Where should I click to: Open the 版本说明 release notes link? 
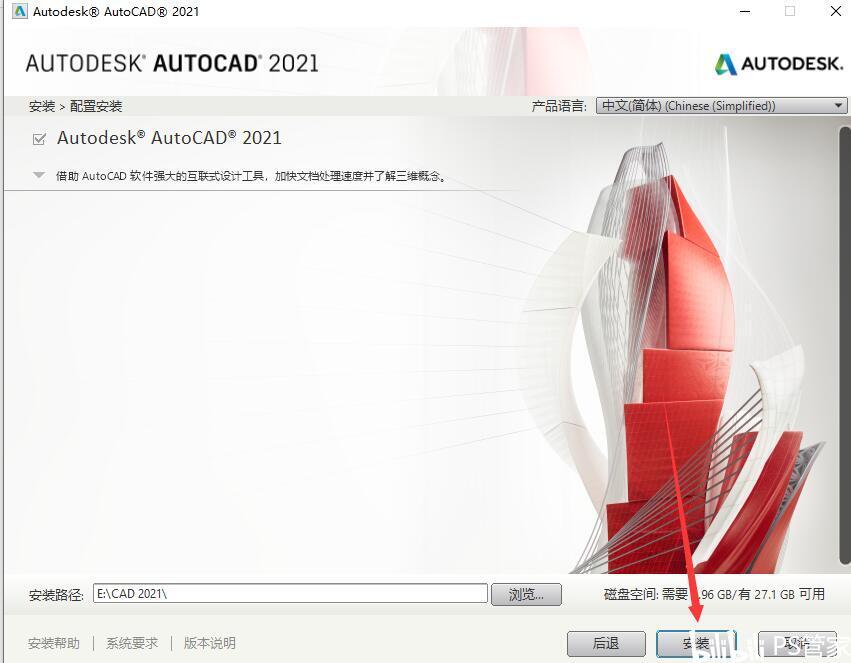tap(209, 643)
